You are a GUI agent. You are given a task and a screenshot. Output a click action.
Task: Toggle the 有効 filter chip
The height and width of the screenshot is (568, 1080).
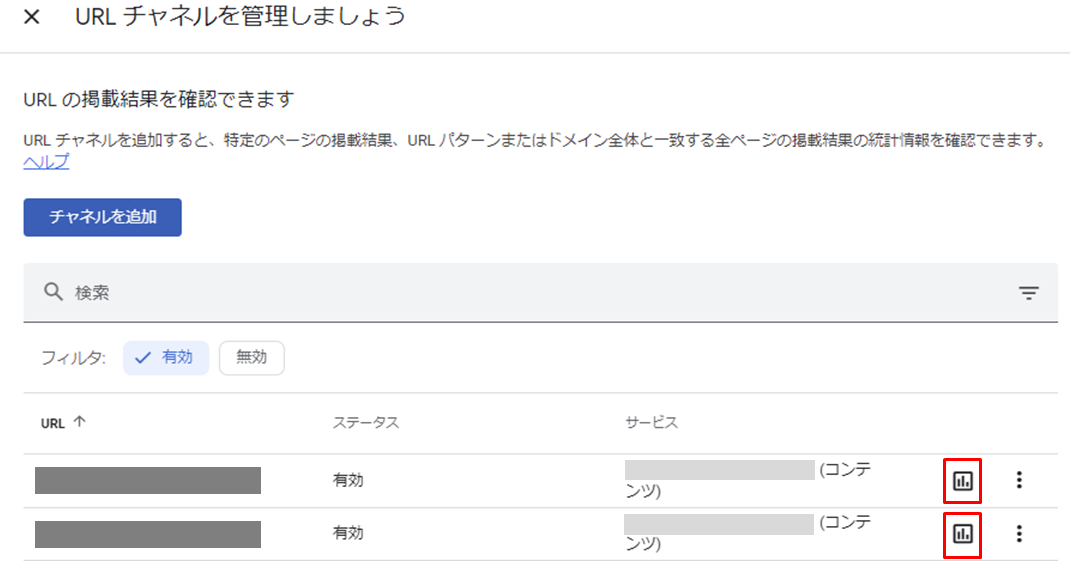point(166,358)
